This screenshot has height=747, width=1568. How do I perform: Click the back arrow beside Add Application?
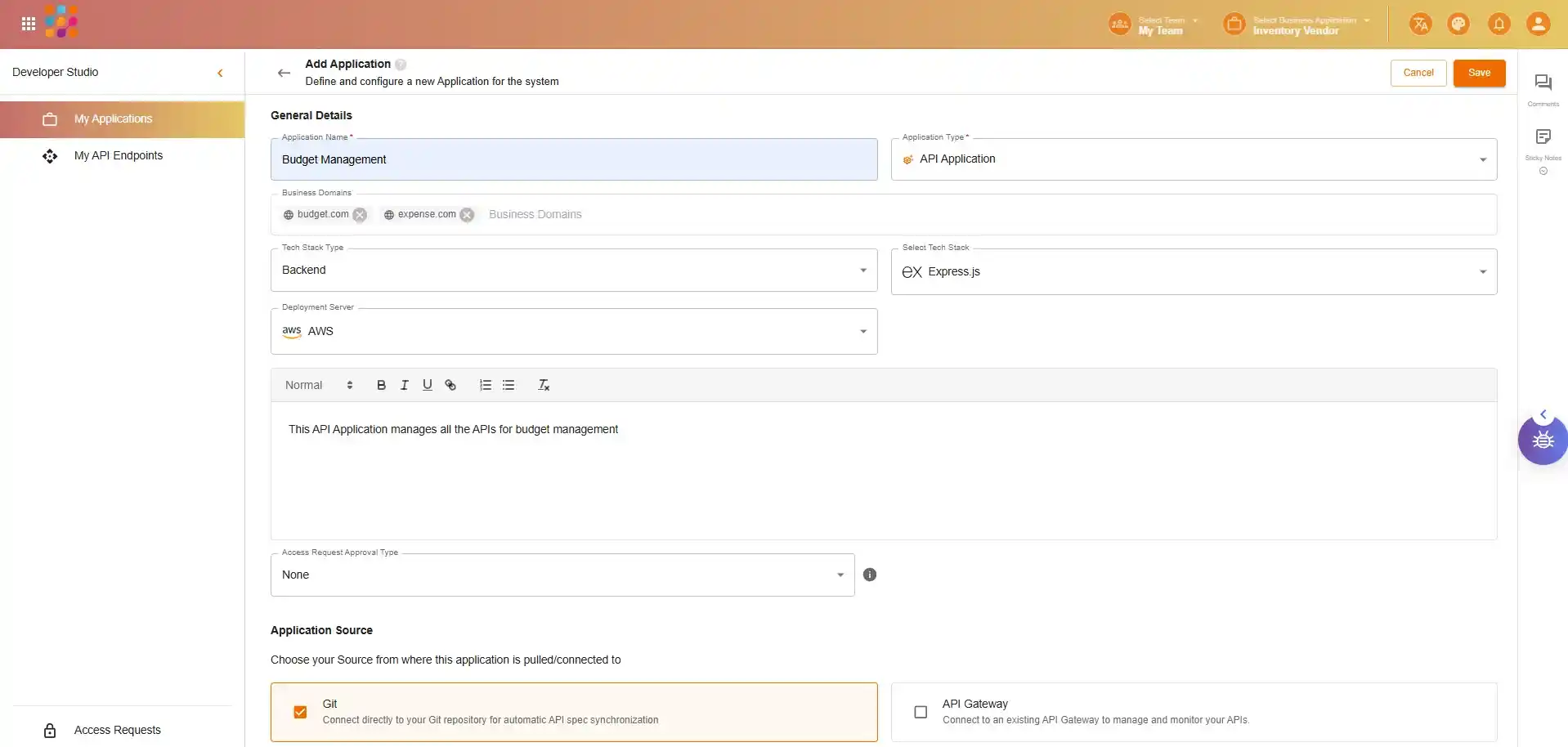pos(284,73)
